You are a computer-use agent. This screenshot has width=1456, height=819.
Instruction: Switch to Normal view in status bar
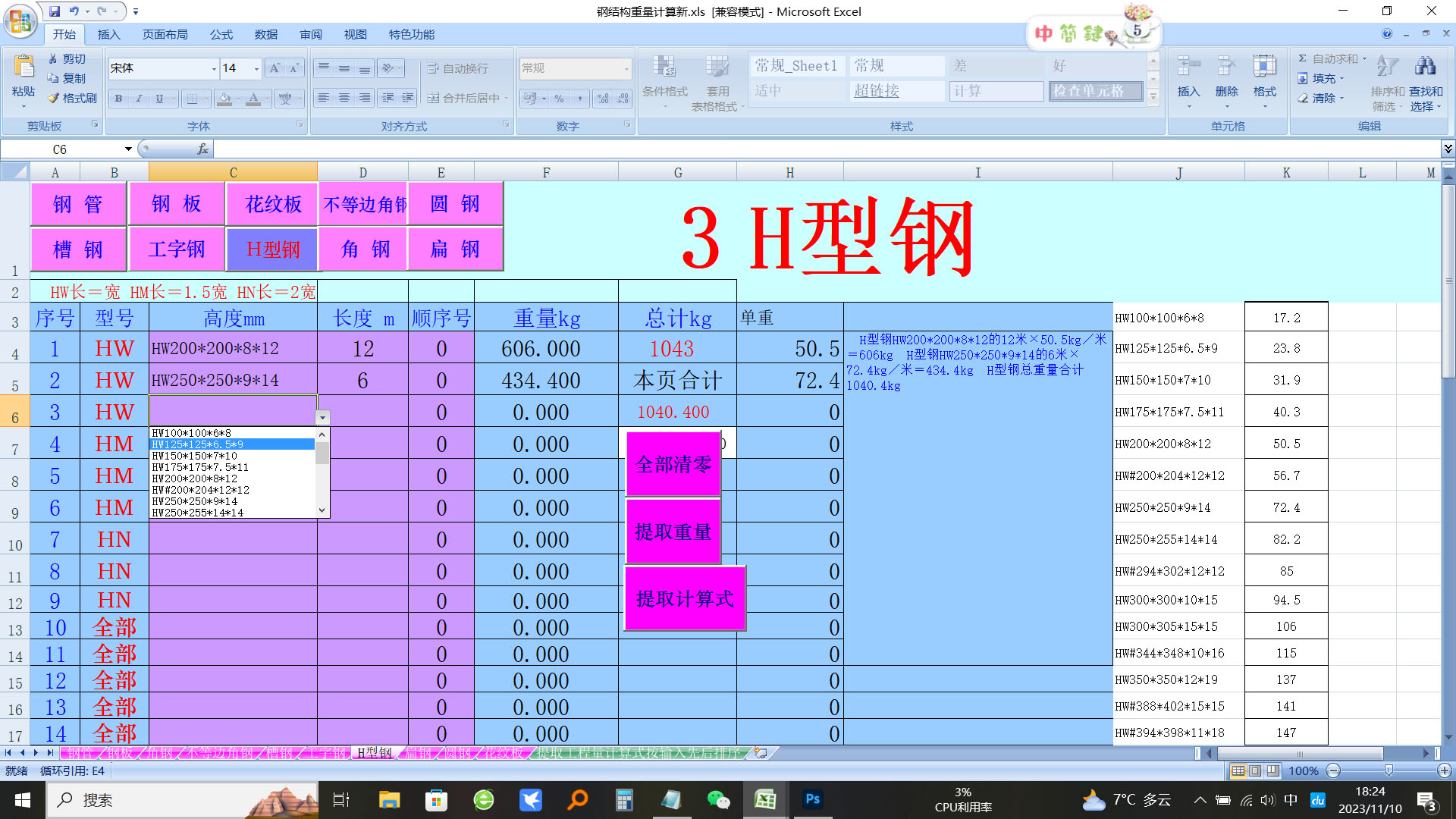point(1238,770)
